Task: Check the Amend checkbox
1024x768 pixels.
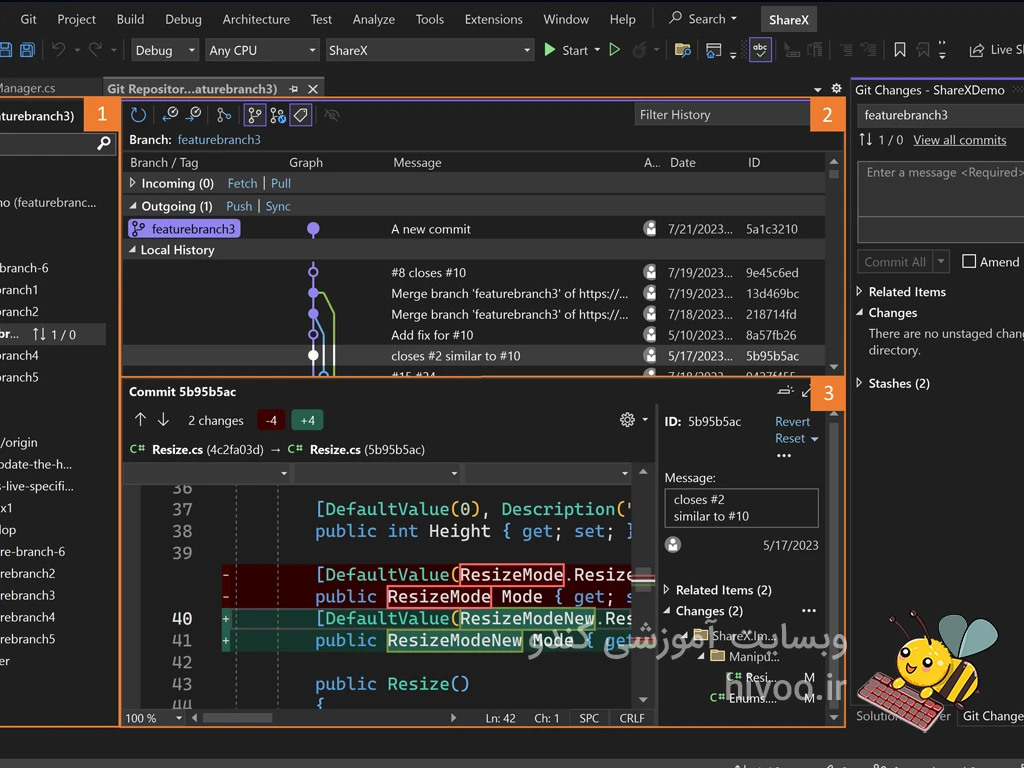Action: [969, 261]
